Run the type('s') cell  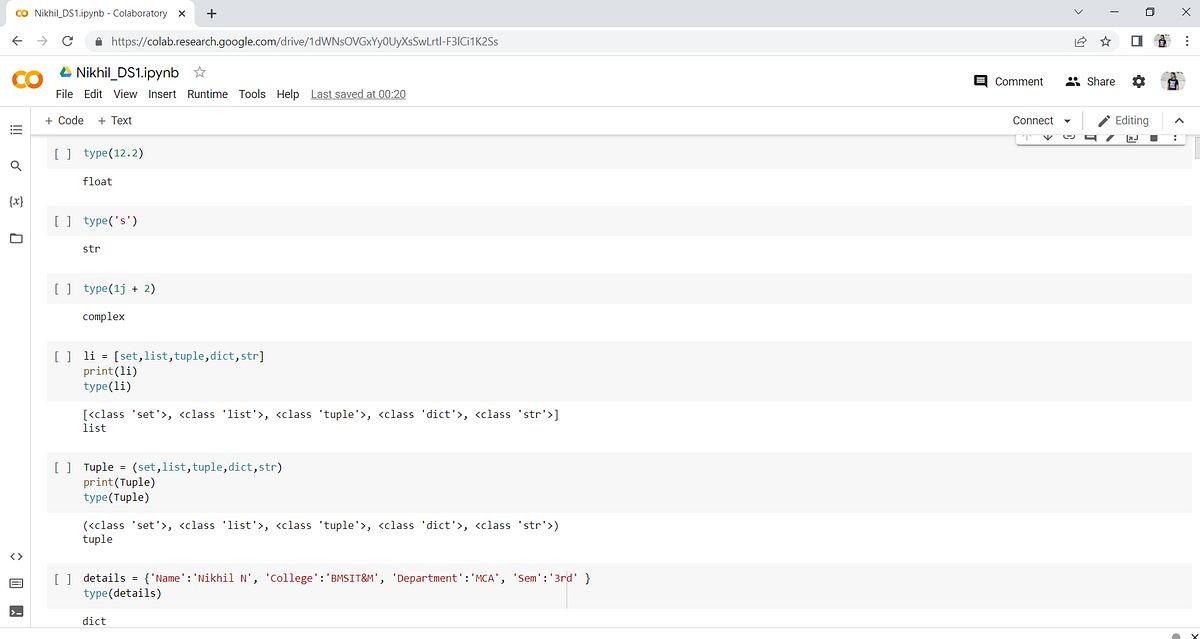pos(63,220)
